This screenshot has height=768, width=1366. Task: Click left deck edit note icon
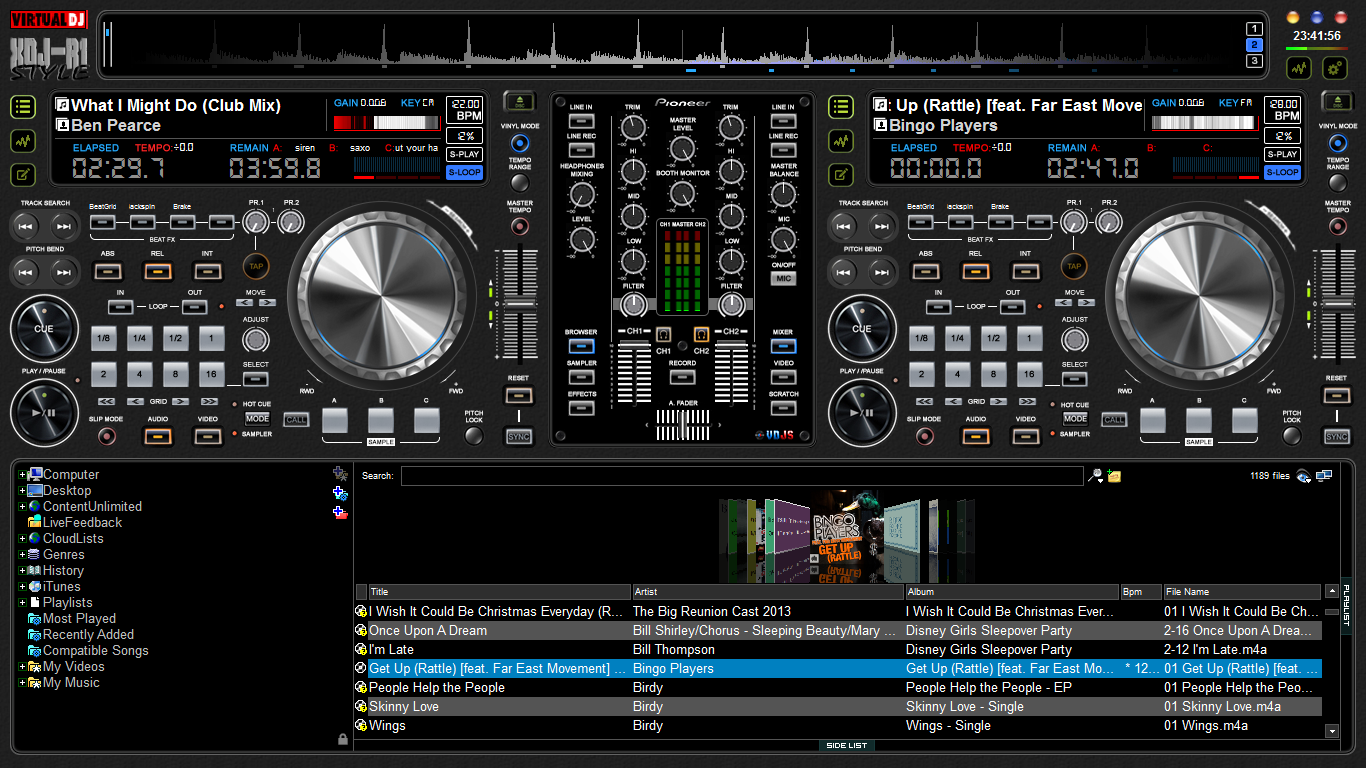23,175
